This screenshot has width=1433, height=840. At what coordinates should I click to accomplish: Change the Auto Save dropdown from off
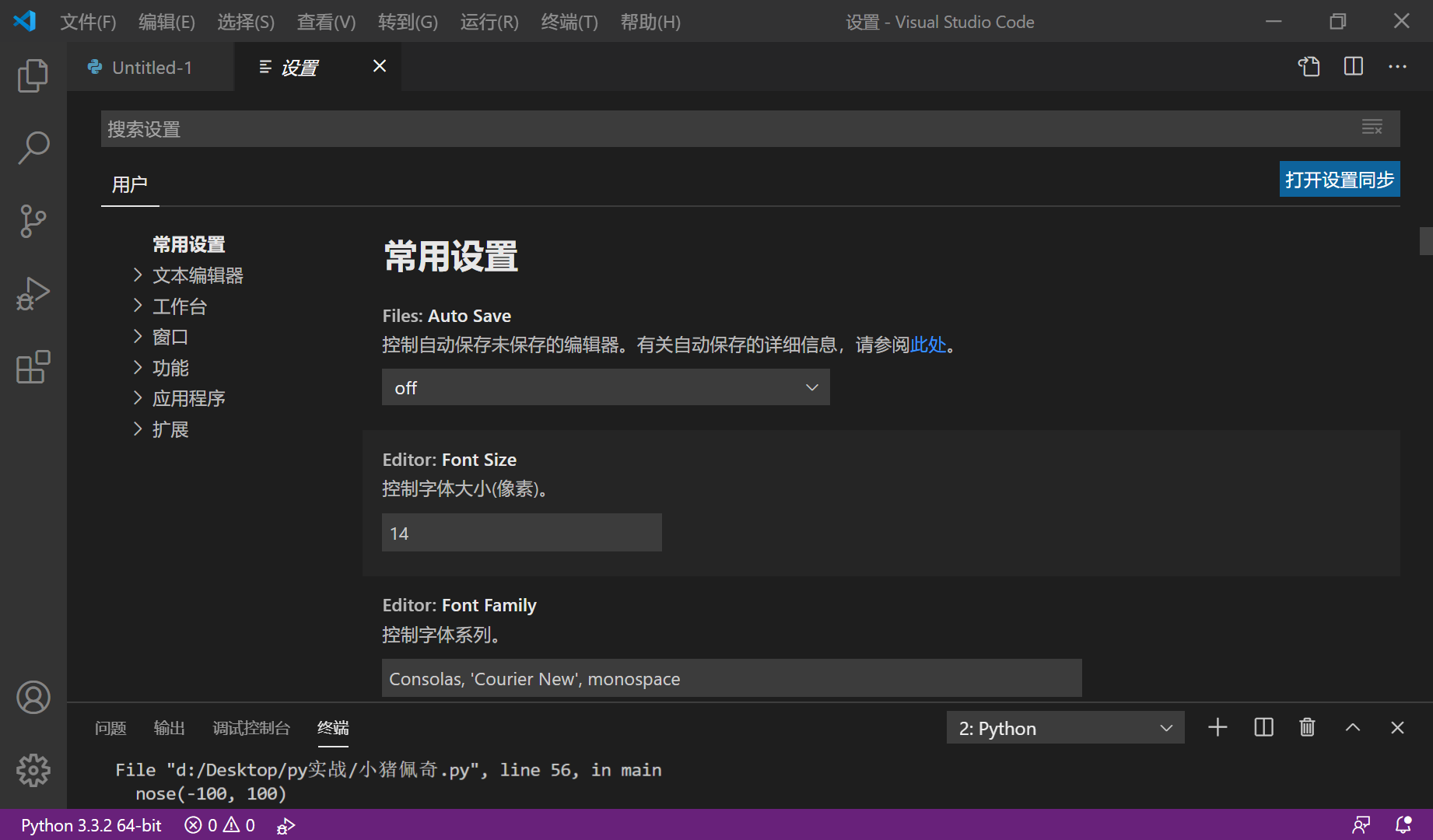tap(605, 387)
